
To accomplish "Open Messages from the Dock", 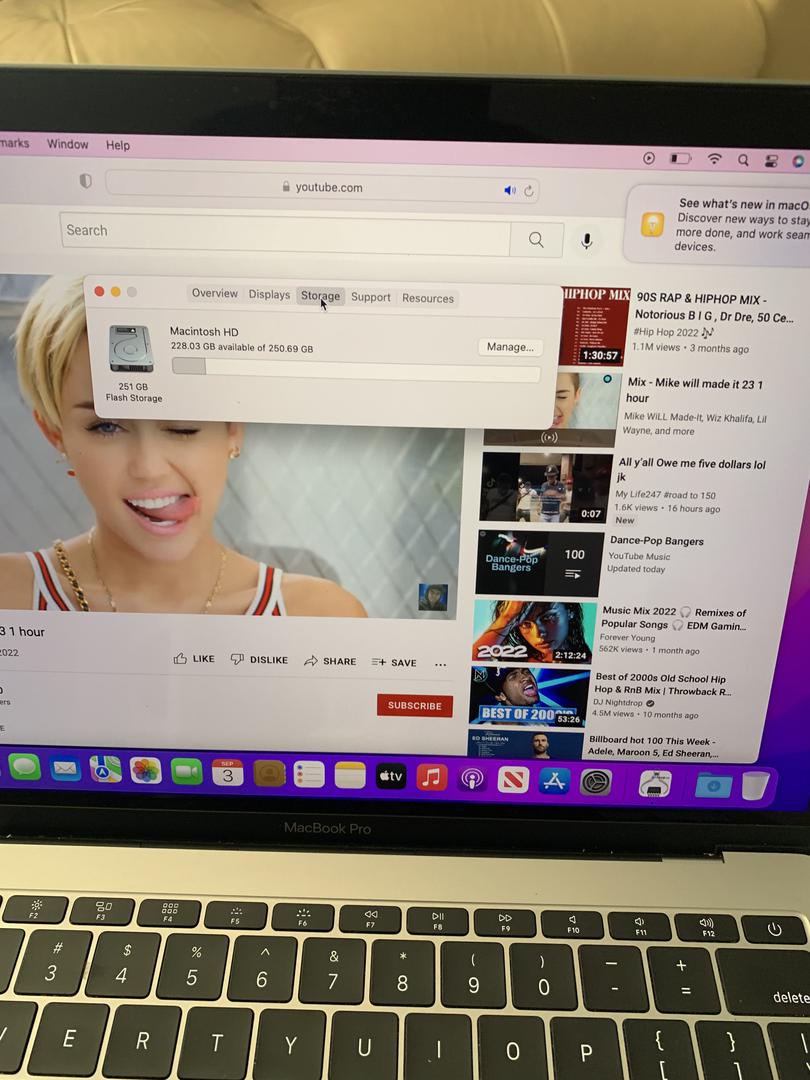I will click(x=25, y=767).
